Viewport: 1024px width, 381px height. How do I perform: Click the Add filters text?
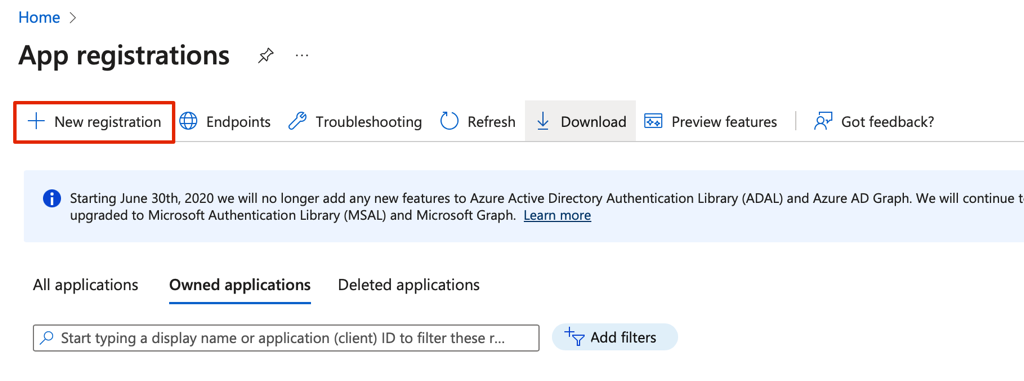click(623, 337)
